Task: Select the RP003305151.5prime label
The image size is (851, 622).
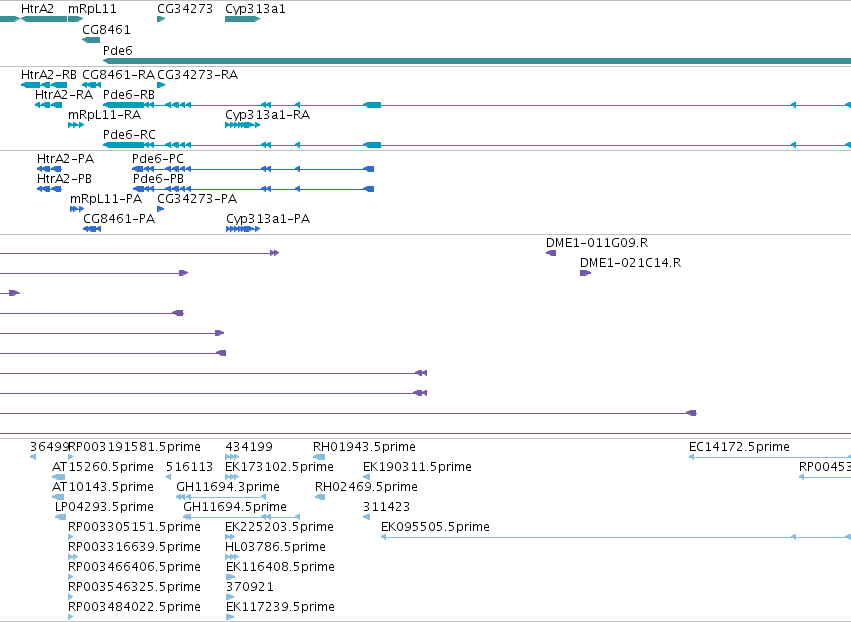Action: point(135,527)
